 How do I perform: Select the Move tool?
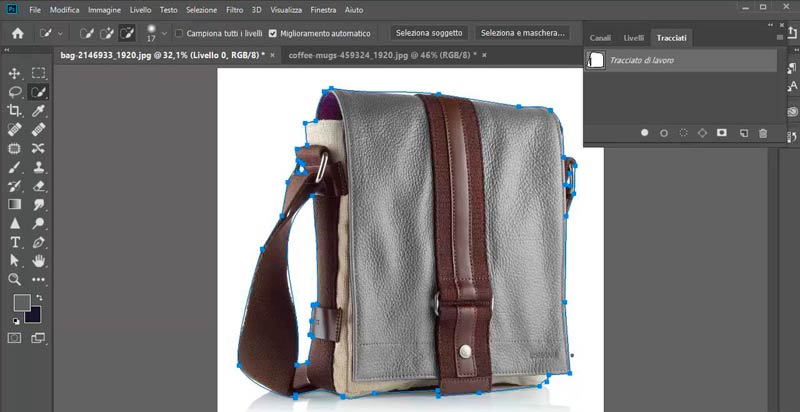click(14, 73)
